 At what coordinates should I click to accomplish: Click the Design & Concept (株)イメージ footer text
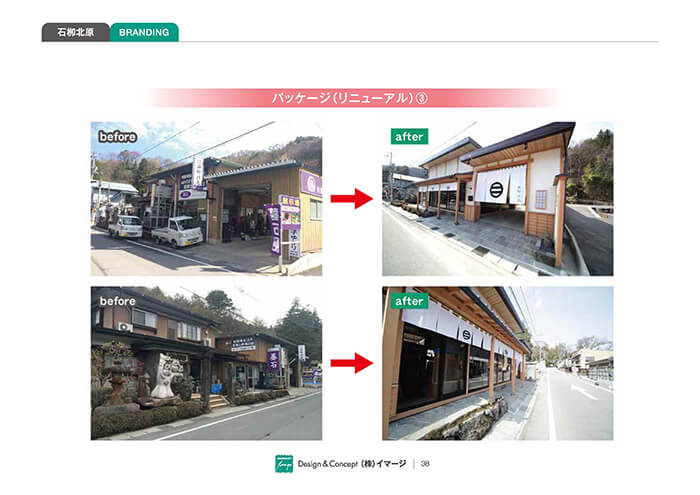[350, 463]
